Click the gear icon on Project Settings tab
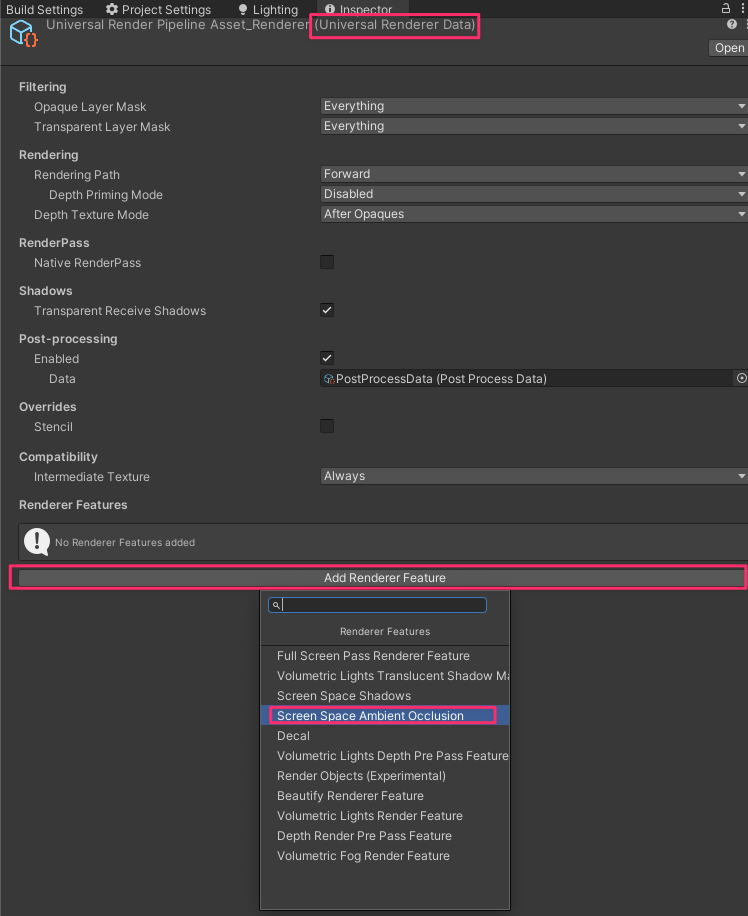 pyautogui.click(x=110, y=9)
